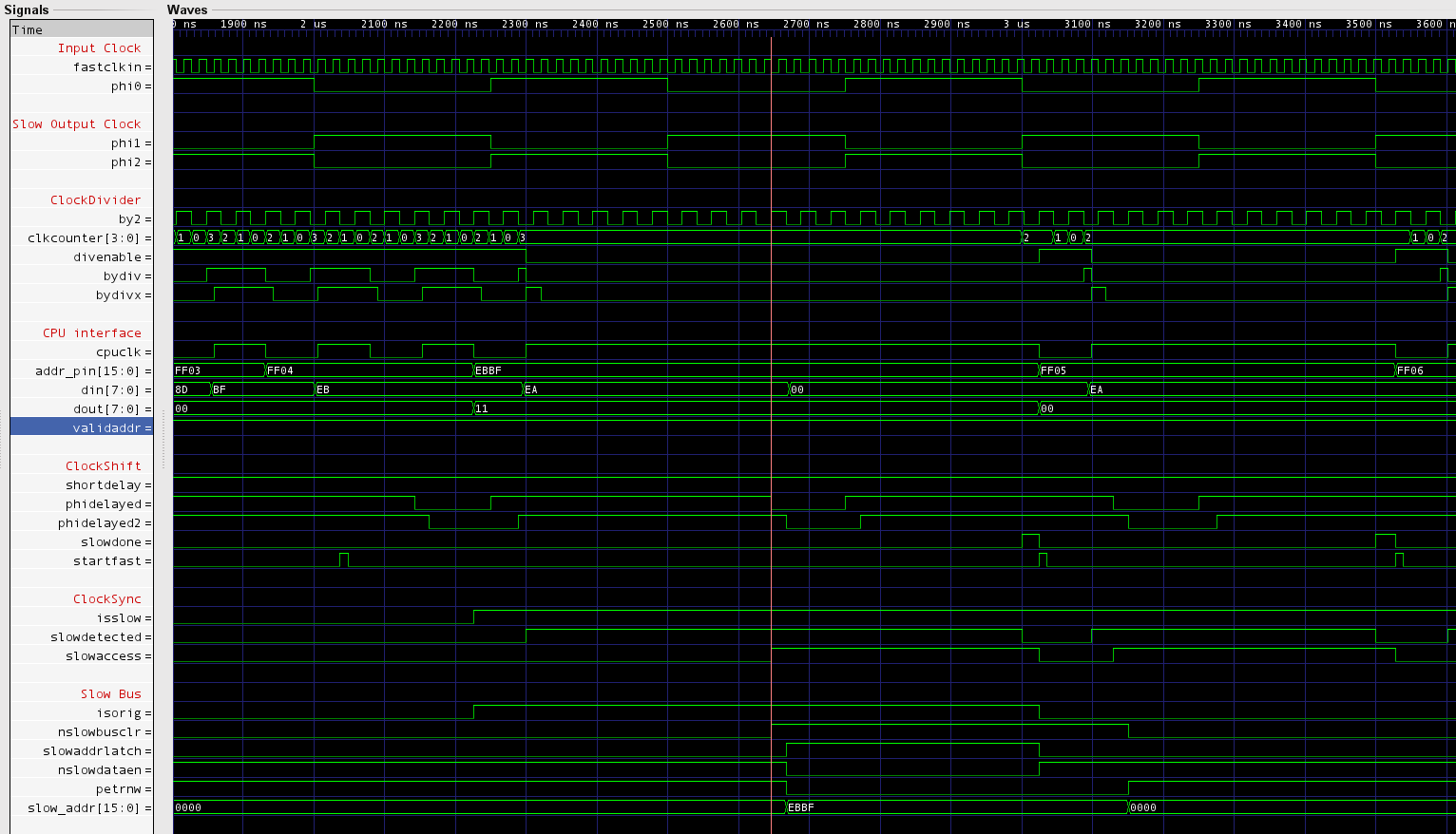Select the divenable signal name
The height and width of the screenshot is (834, 1456).
pyautogui.click(x=106, y=257)
